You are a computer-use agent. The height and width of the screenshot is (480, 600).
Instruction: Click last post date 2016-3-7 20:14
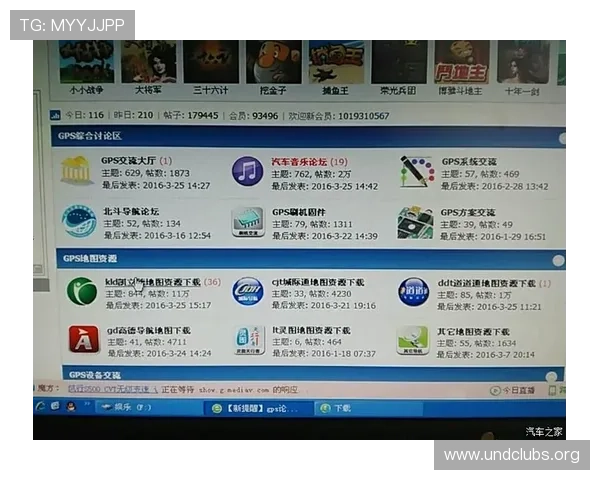[506, 355]
